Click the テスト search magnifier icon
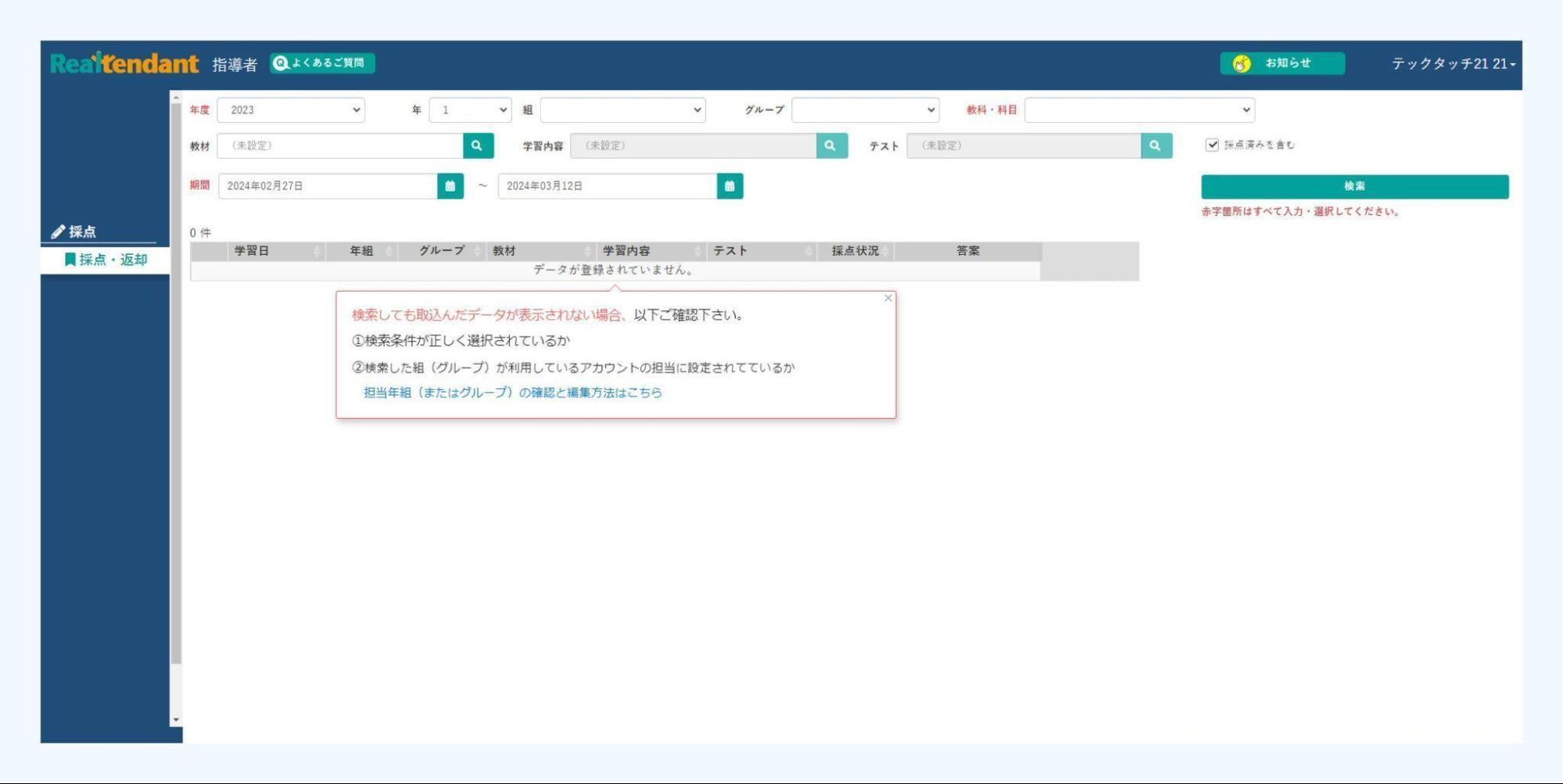This screenshot has height=784, width=1563. (1155, 145)
